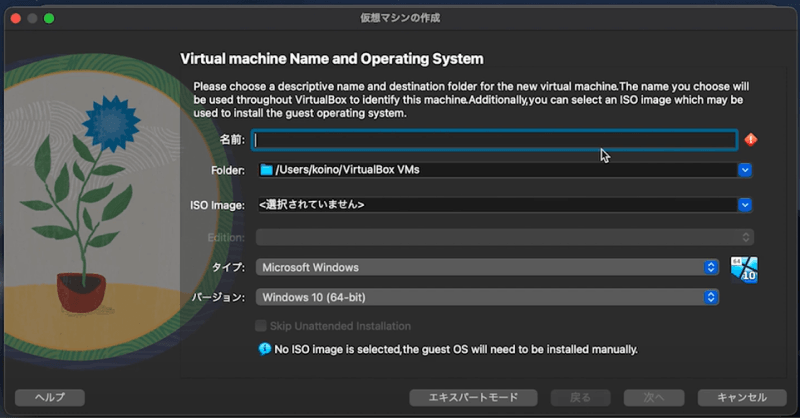Click the 次へ next button
The width and height of the screenshot is (800, 418).
click(x=654, y=398)
